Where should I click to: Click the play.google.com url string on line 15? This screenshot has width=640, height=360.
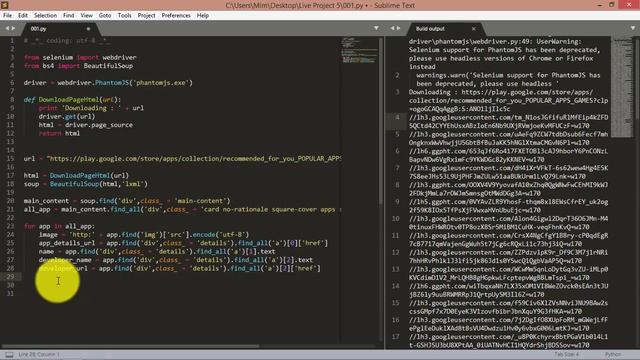[194, 158]
